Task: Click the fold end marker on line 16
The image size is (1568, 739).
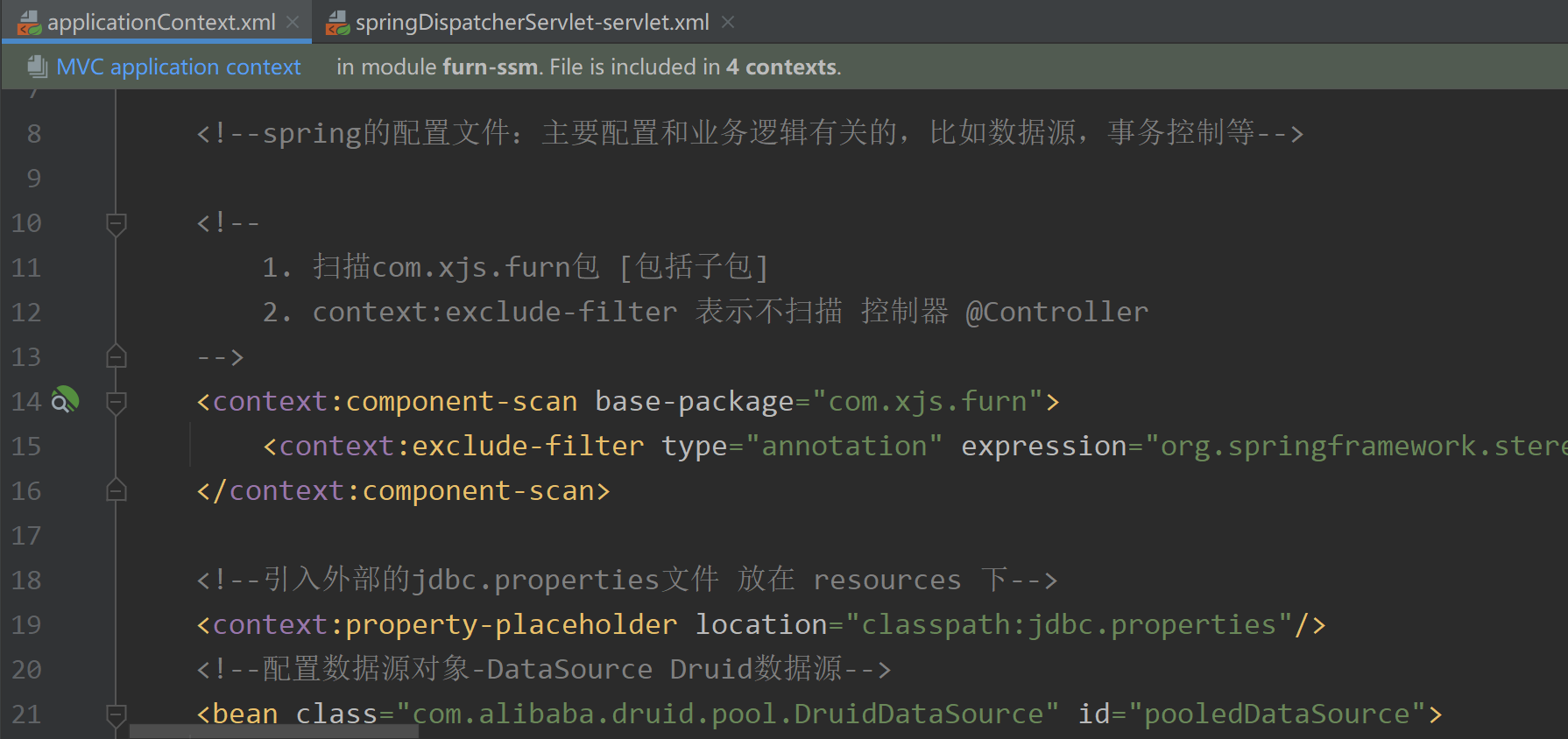Action: (116, 491)
